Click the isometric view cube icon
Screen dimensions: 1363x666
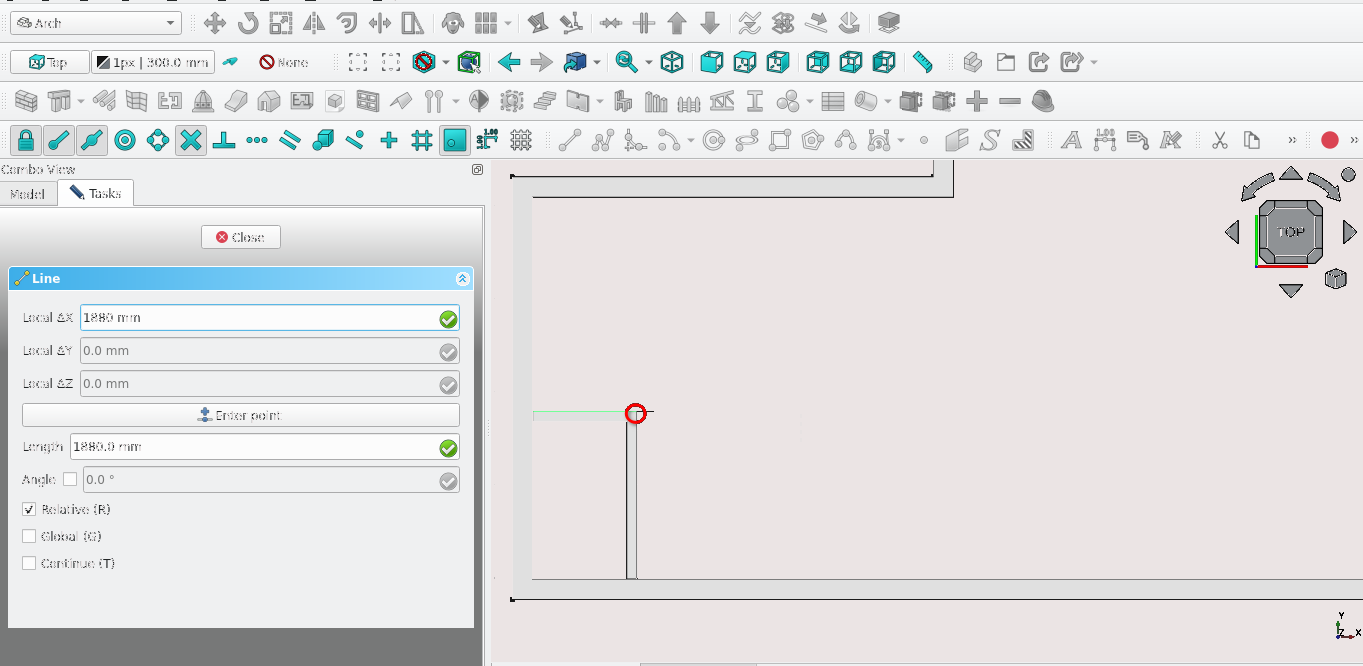(x=672, y=62)
